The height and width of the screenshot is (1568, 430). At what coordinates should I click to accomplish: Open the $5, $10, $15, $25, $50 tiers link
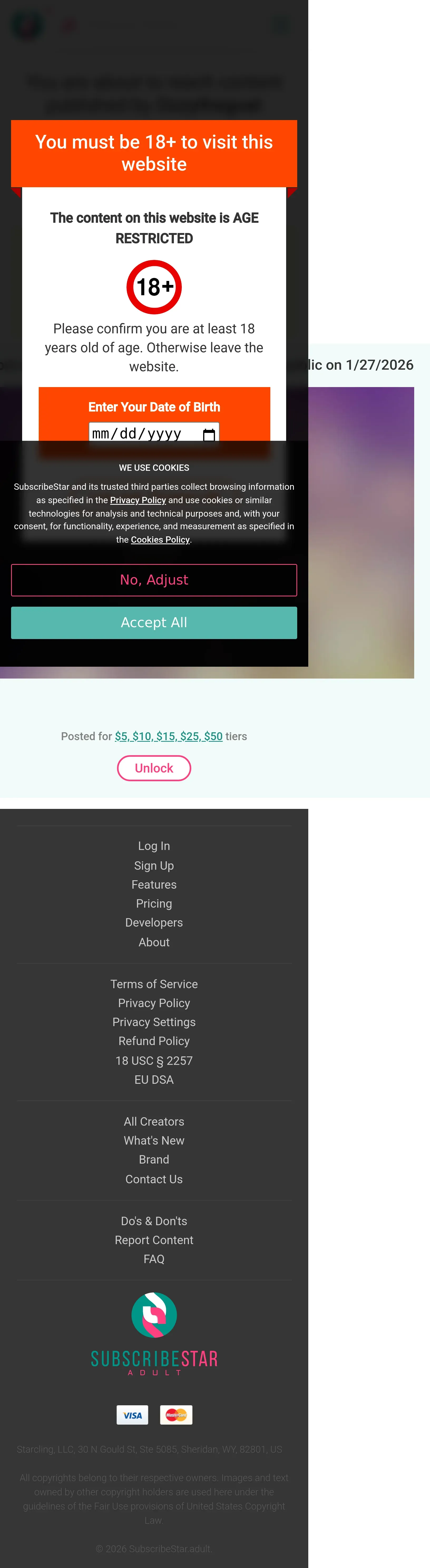pos(169,736)
